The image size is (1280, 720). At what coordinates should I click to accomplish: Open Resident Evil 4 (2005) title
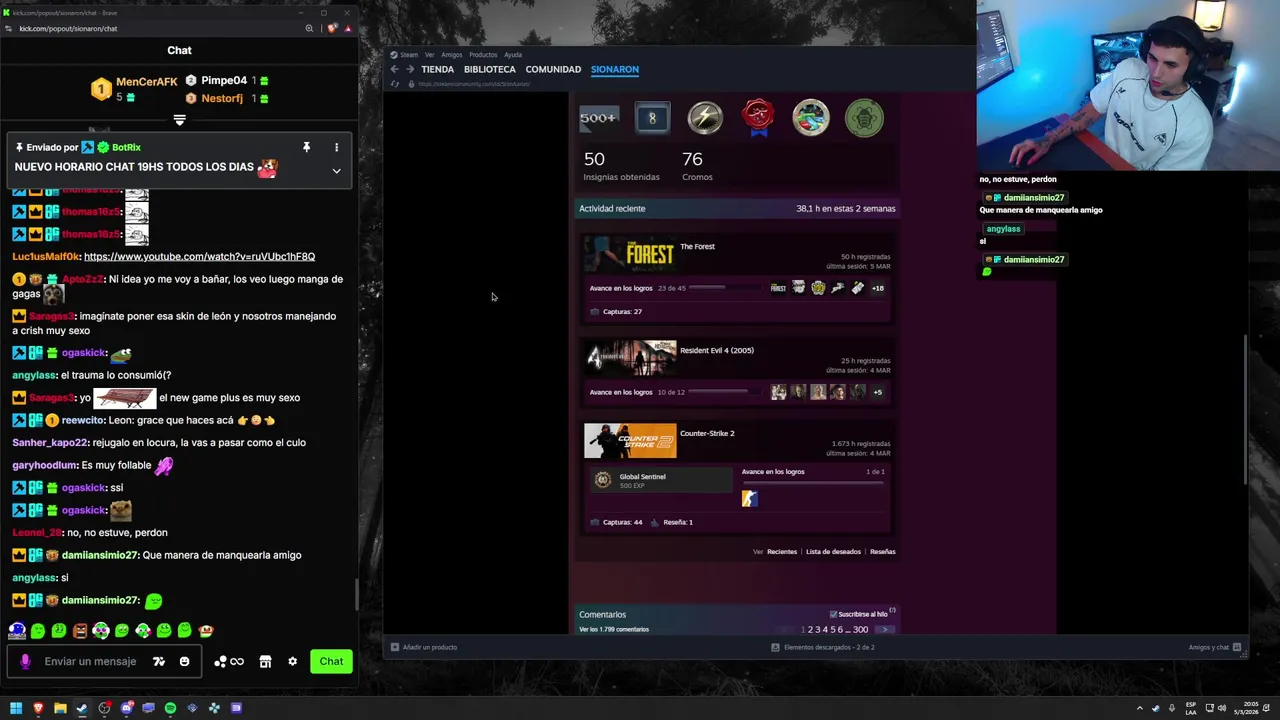pos(717,350)
